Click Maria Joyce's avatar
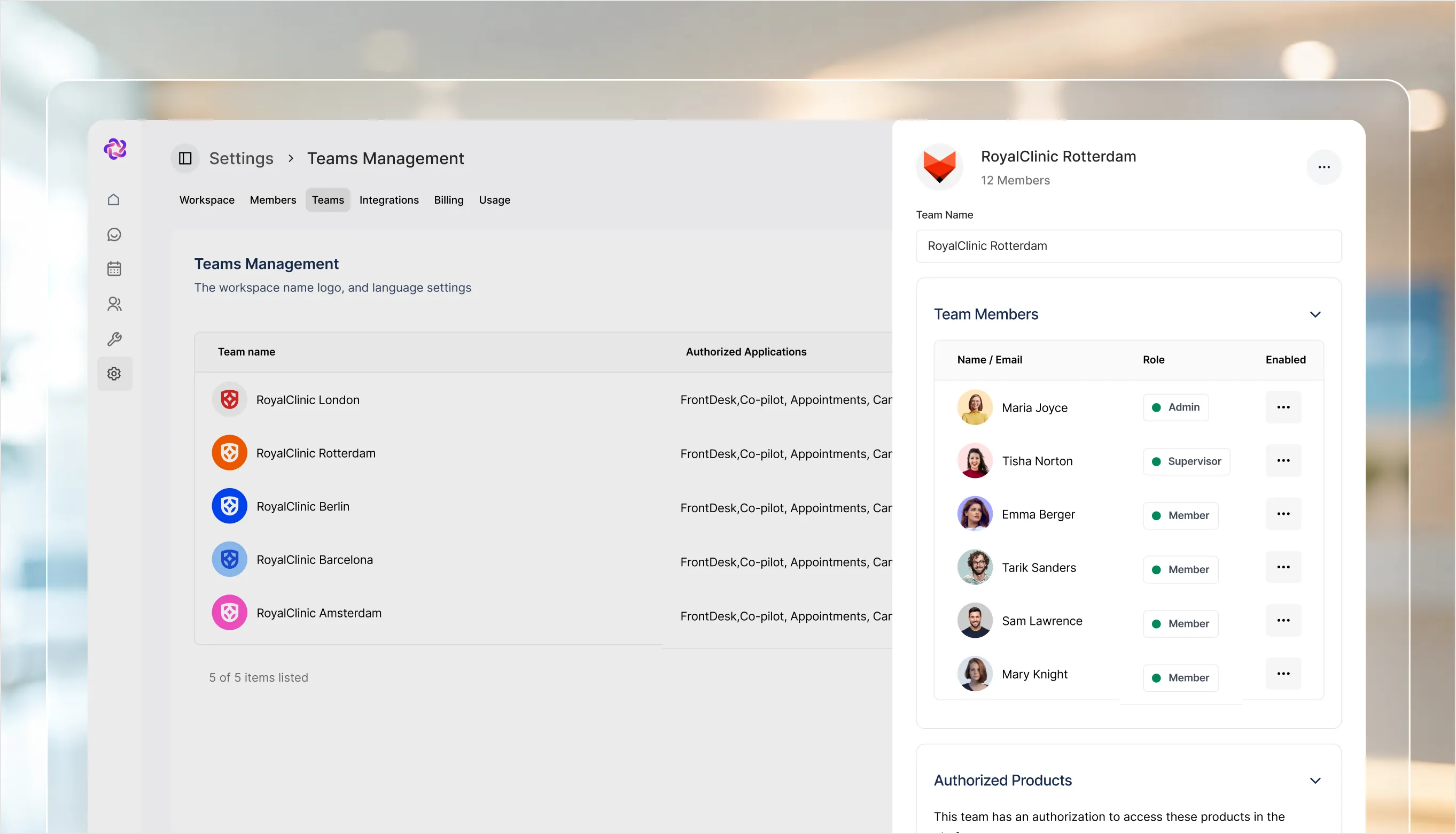 click(975, 407)
